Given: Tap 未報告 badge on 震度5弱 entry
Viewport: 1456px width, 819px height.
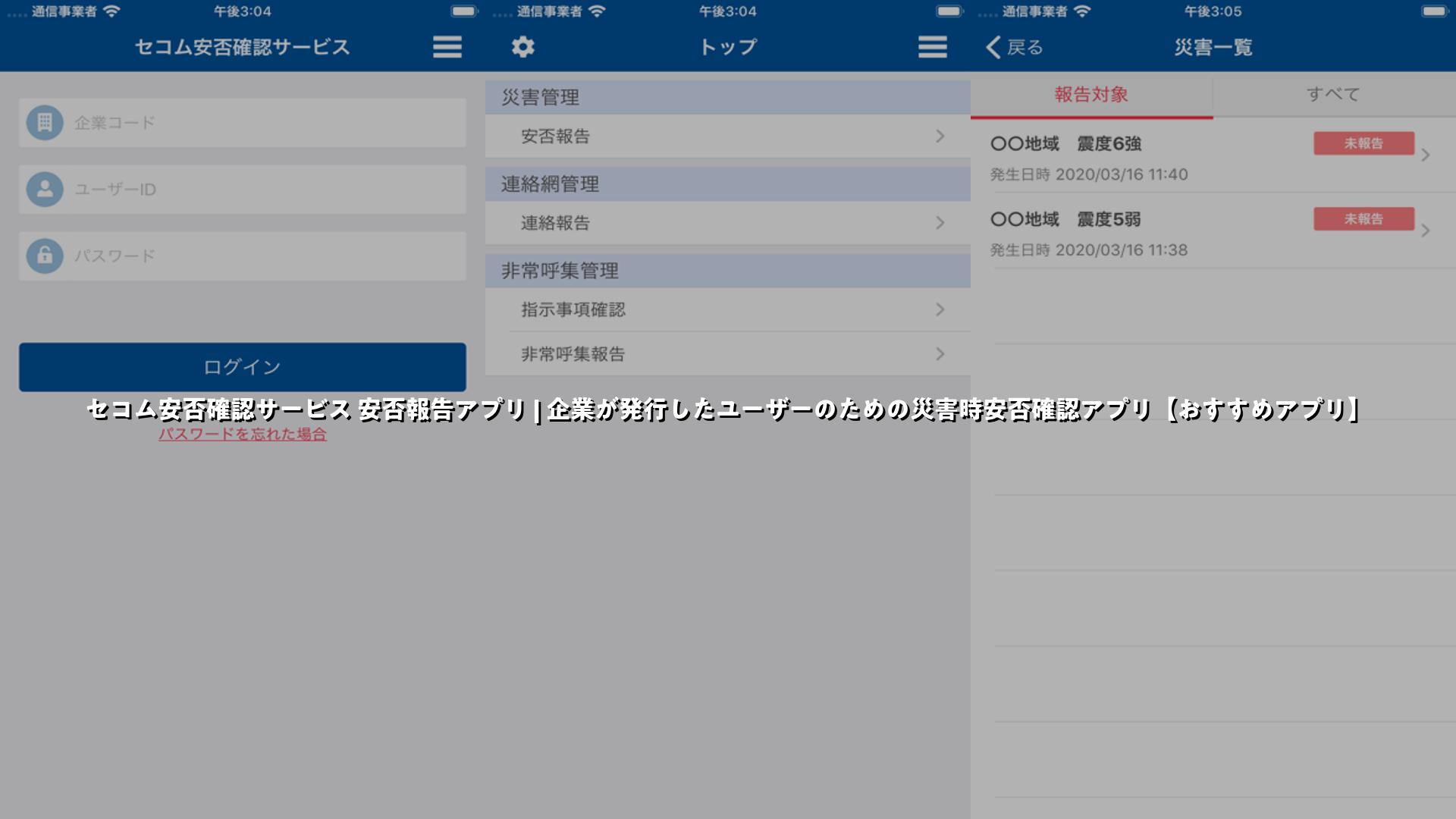Looking at the screenshot, I should pyautogui.click(x=1363, y=219).
